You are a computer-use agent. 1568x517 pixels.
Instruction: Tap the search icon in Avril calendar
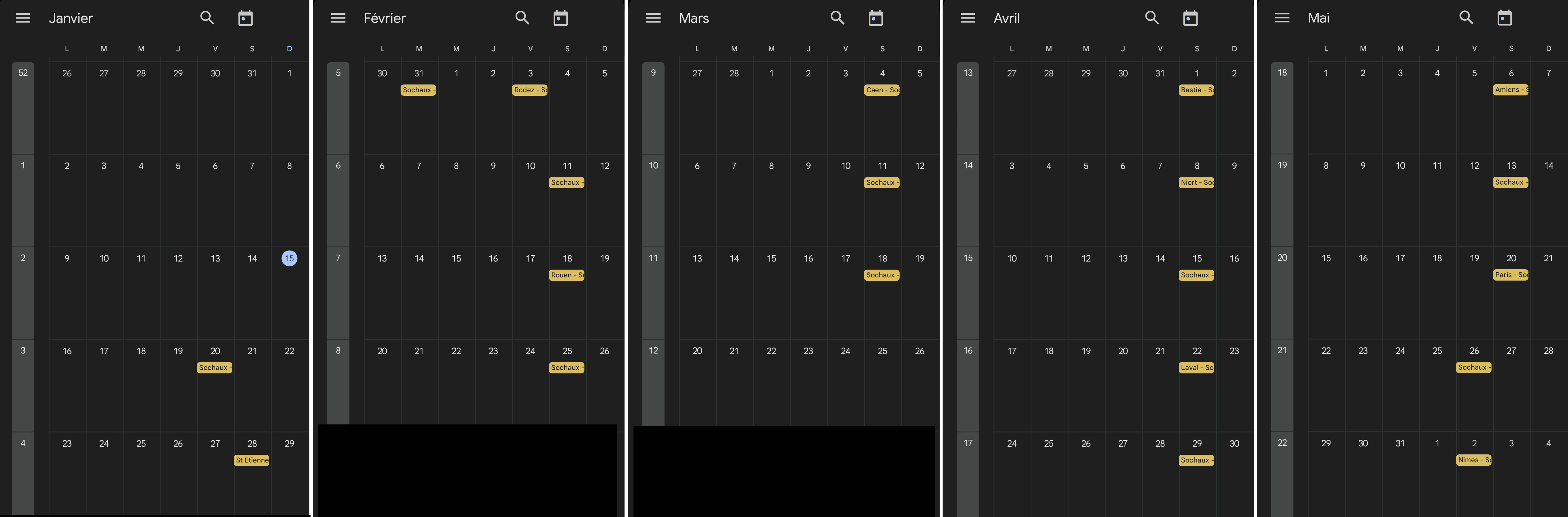[1152, 18]
